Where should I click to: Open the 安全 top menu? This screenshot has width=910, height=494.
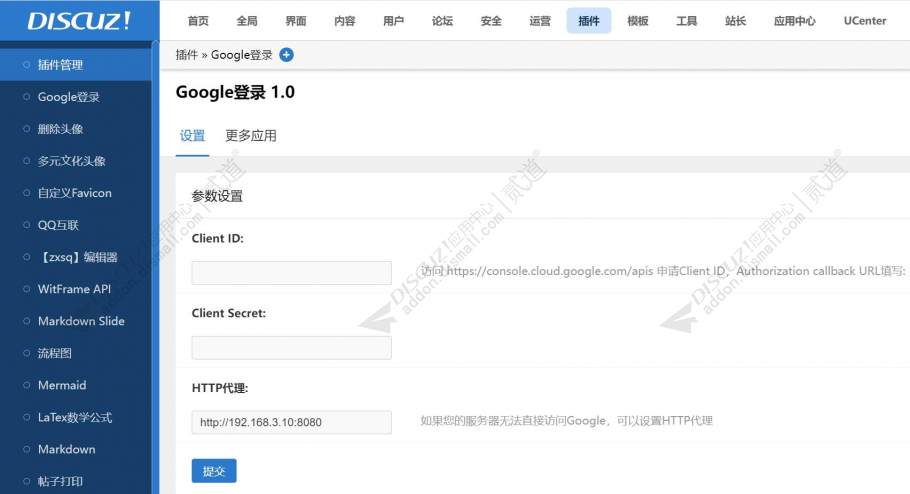(490, 21)
